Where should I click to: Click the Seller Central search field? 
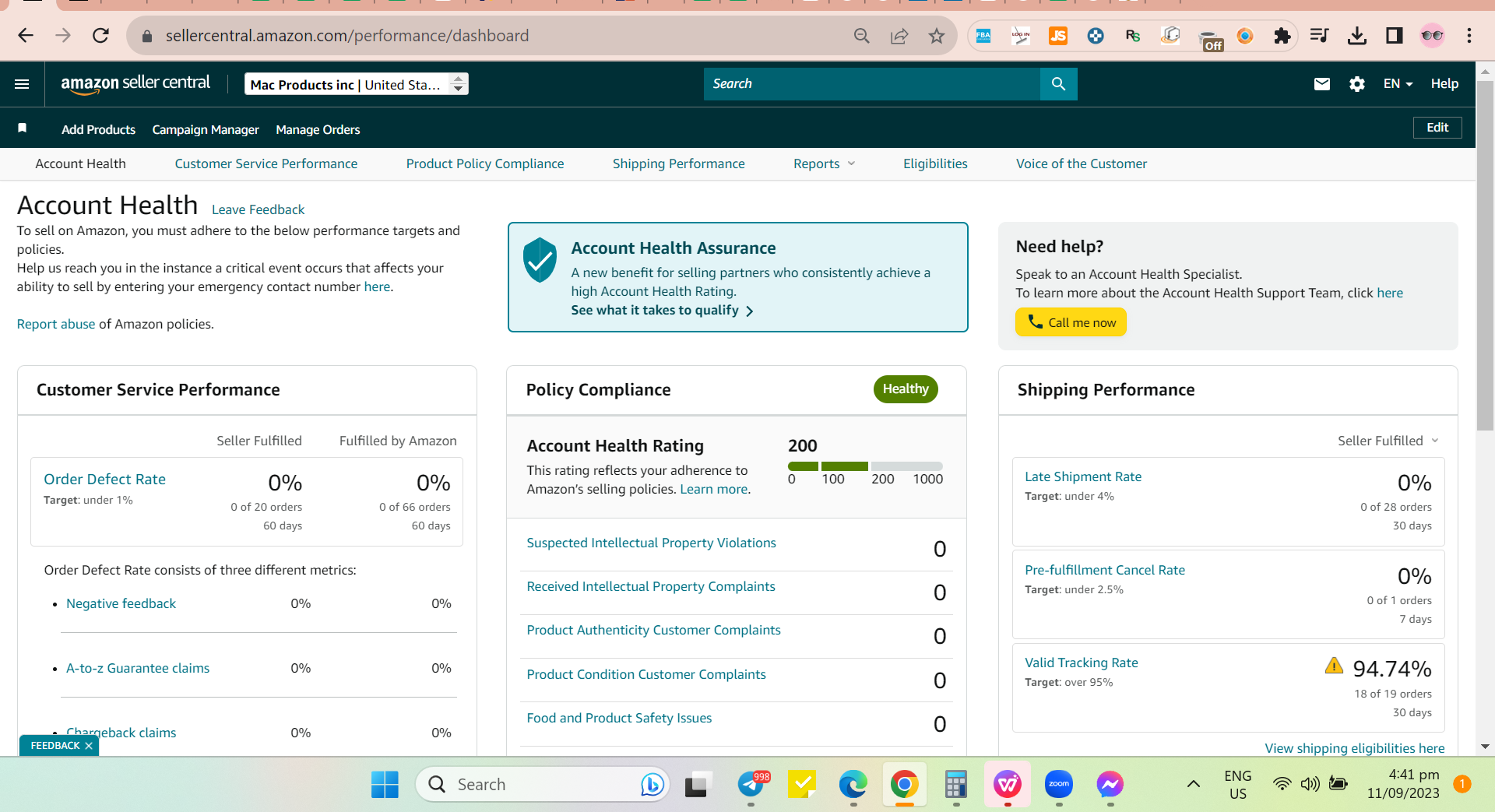(871, 84)
